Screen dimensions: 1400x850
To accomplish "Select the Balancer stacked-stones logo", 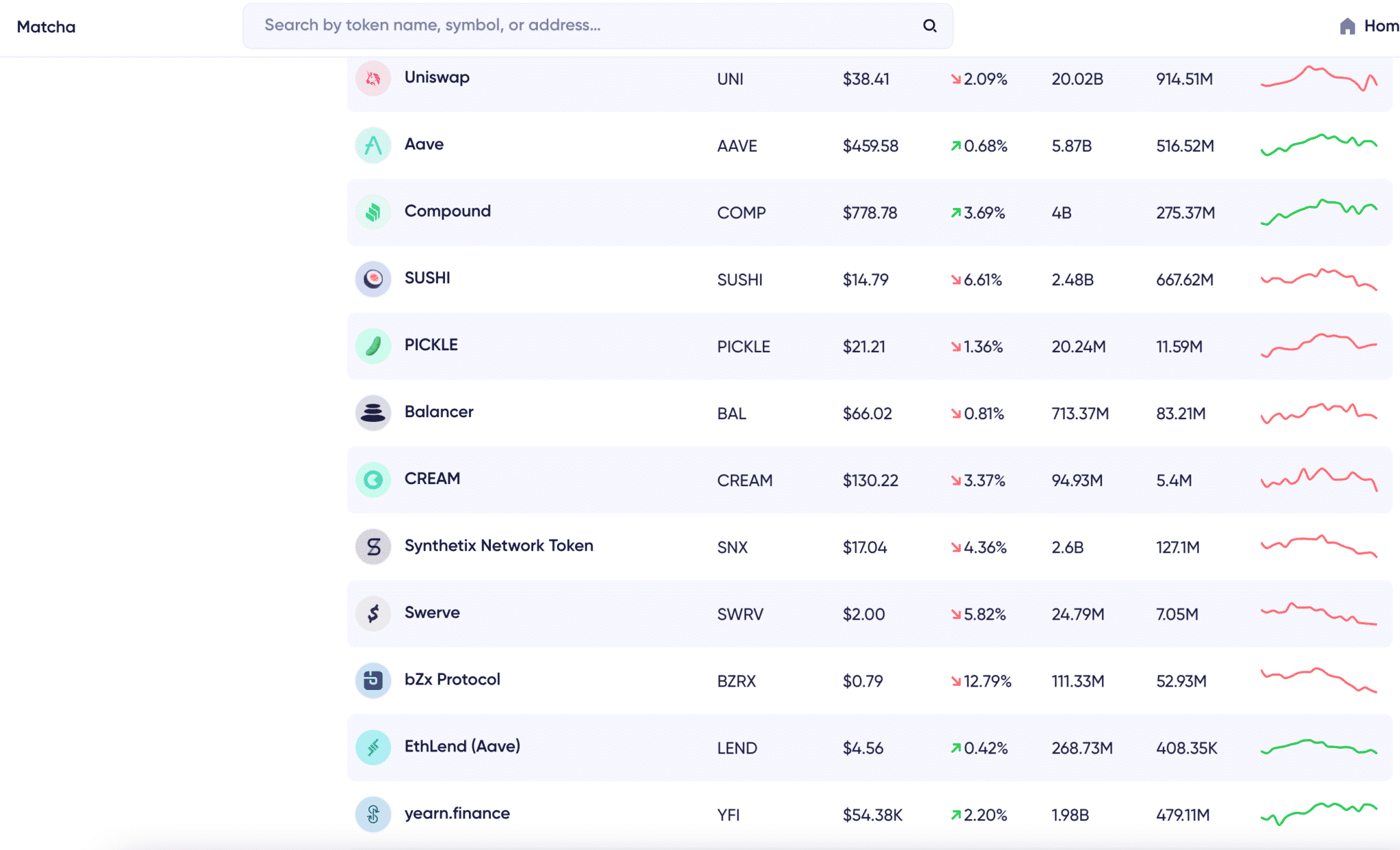I will pos(373,412).
